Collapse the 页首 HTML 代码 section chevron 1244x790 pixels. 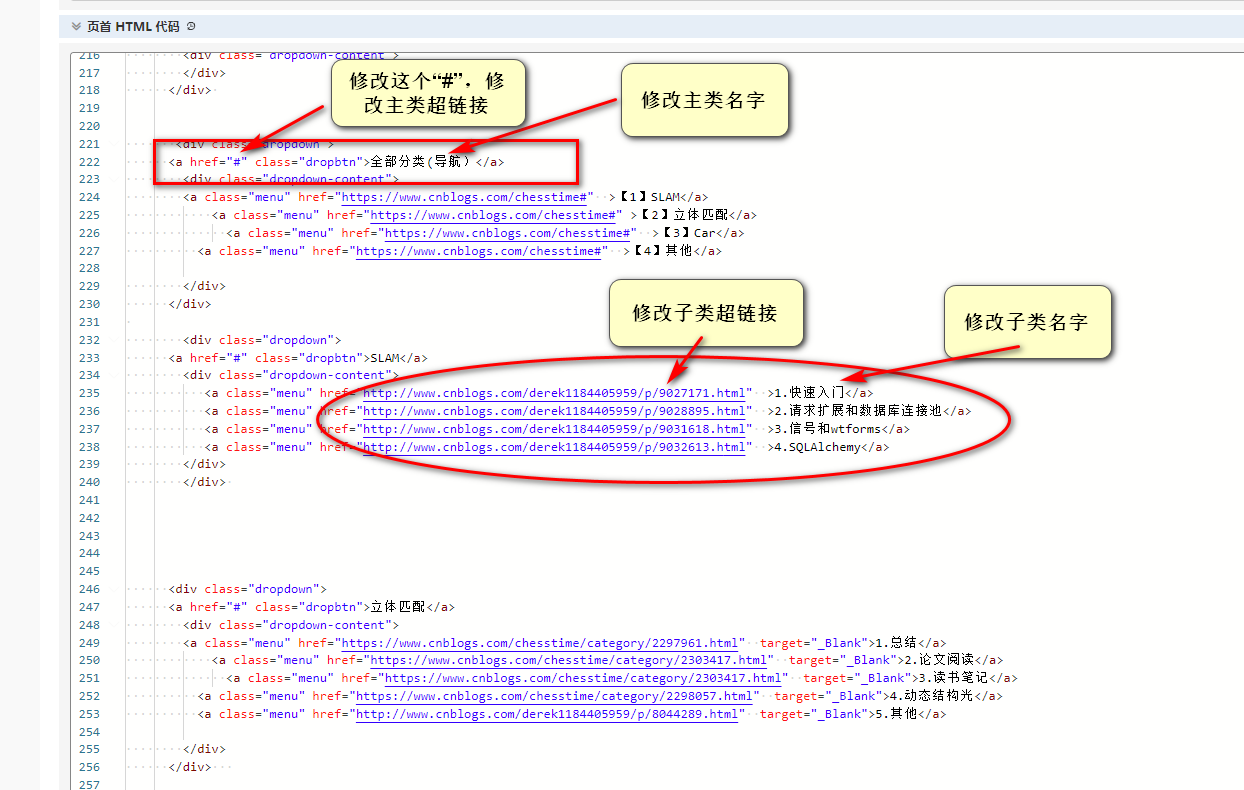pos(76,26)
